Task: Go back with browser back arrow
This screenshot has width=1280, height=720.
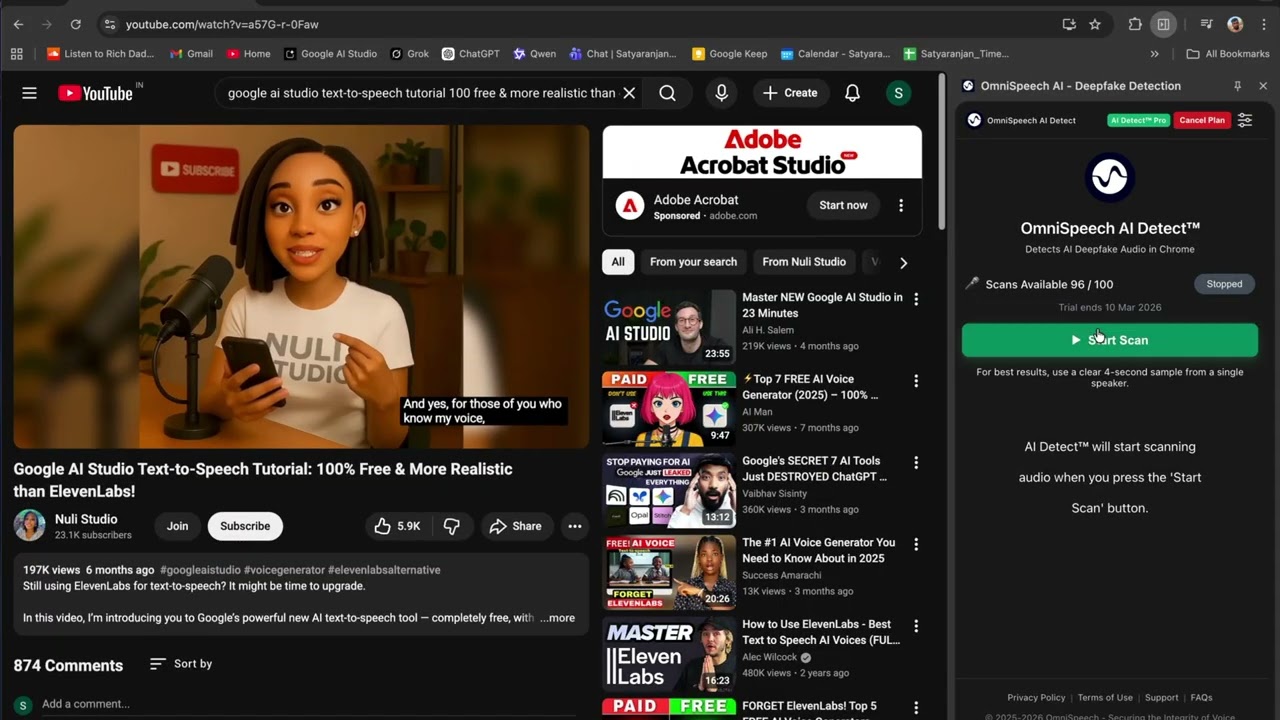Action: 18,24
